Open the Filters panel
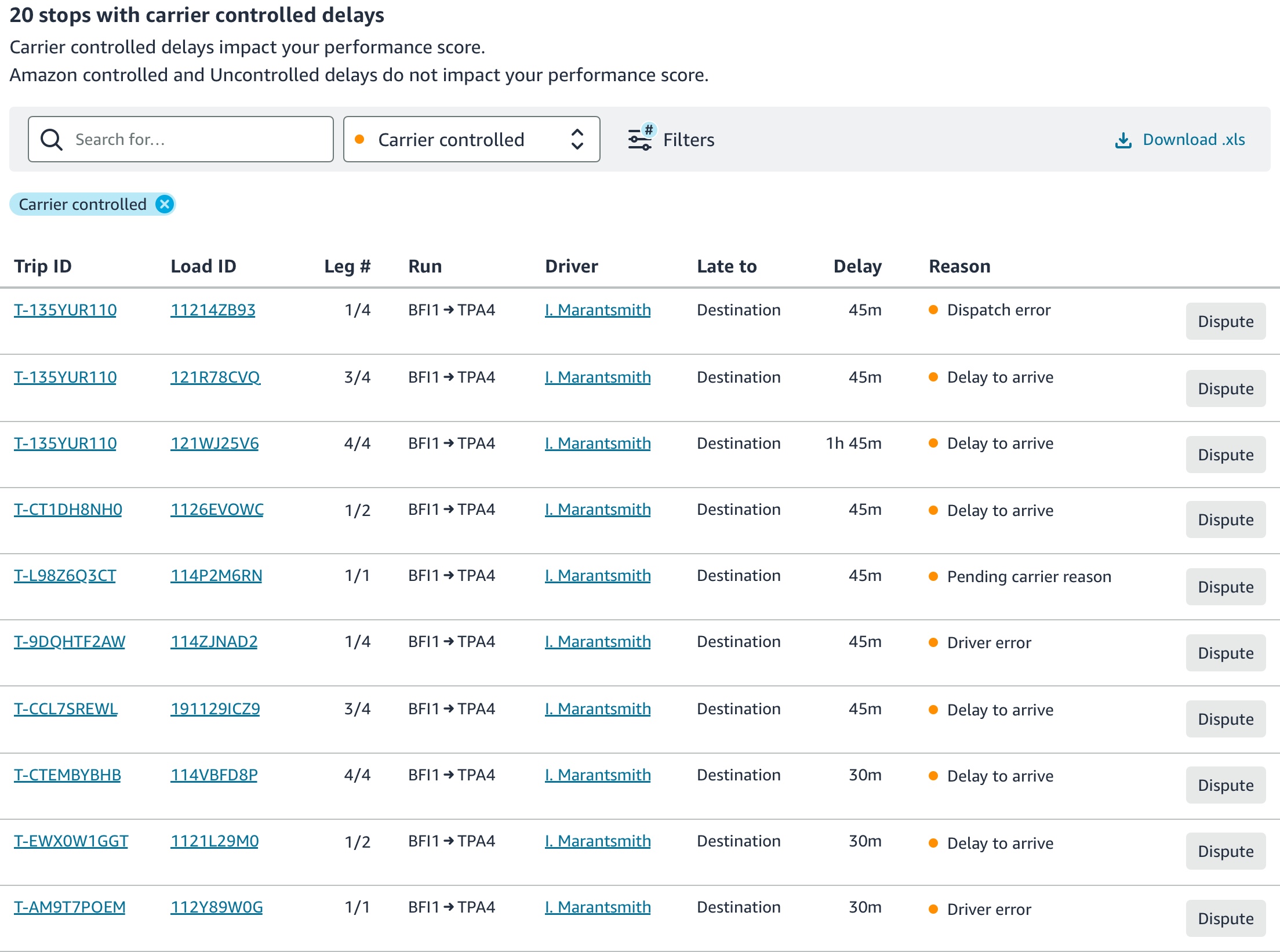The height and width of the screenshot is (952, 1280). click(x=688, y=140)
